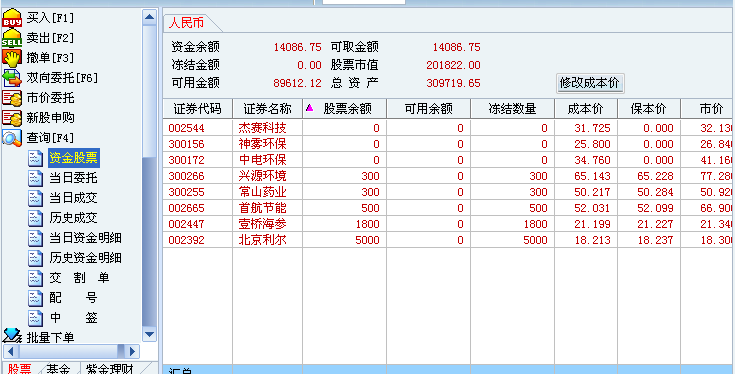Switch to the 人民币 tab
Screen dimensions: 735x374
pos(186,23)
